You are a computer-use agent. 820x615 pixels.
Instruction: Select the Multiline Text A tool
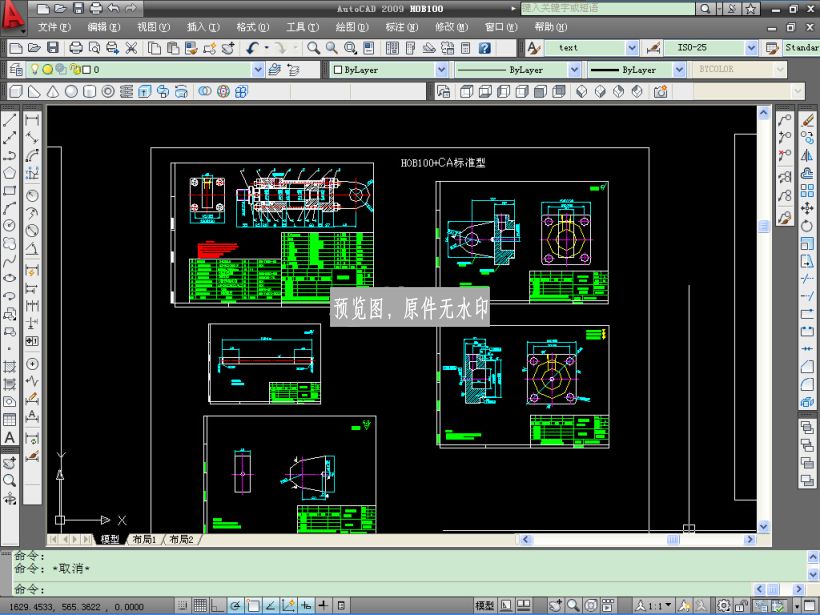pos(9,437)
